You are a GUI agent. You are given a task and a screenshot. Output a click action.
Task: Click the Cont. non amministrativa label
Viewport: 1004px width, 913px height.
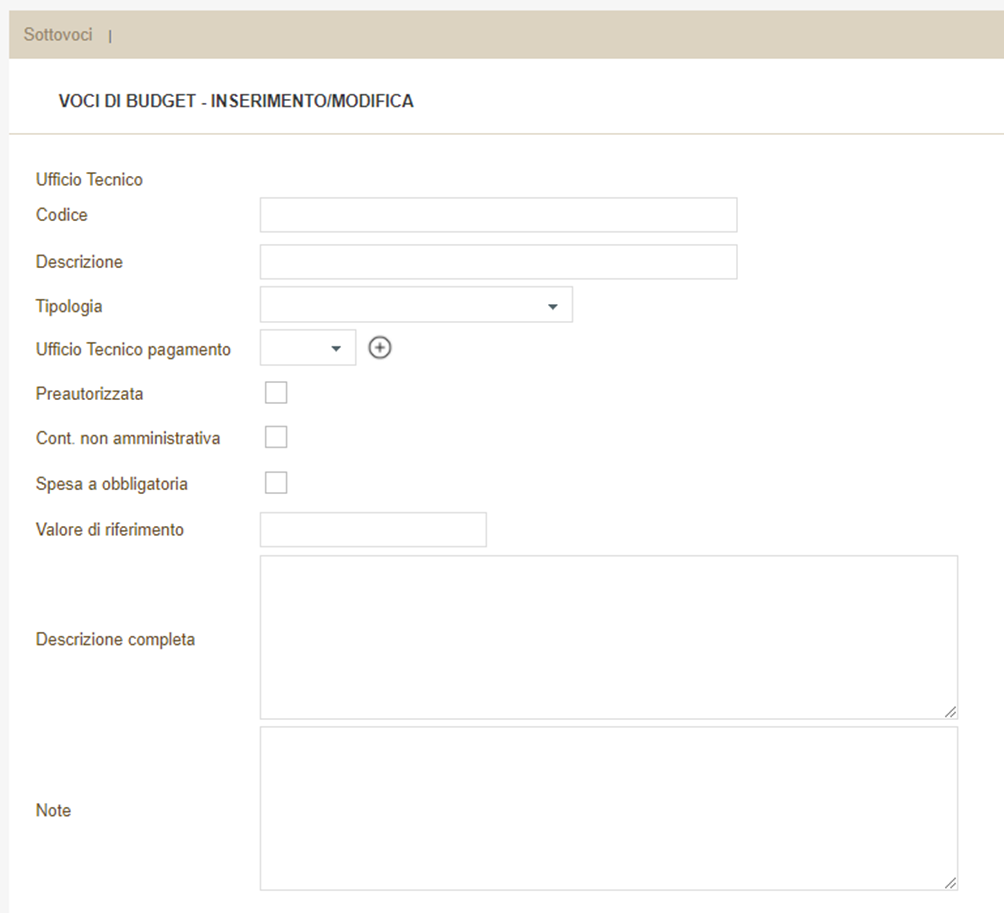tap(128, 438)
